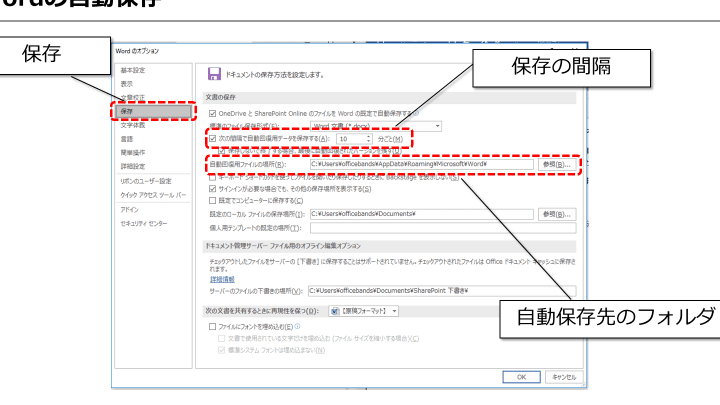Click the default local Documents path field

coord(422,214)
